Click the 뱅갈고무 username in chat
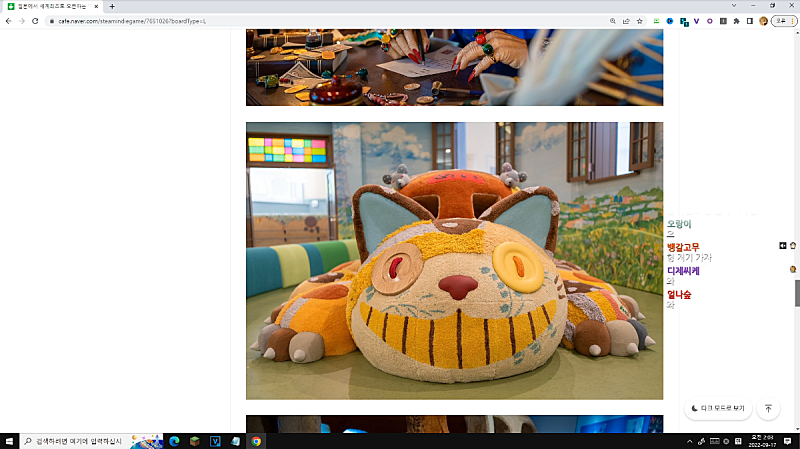This screenshot has width=800, height=449. coord(683,247)
